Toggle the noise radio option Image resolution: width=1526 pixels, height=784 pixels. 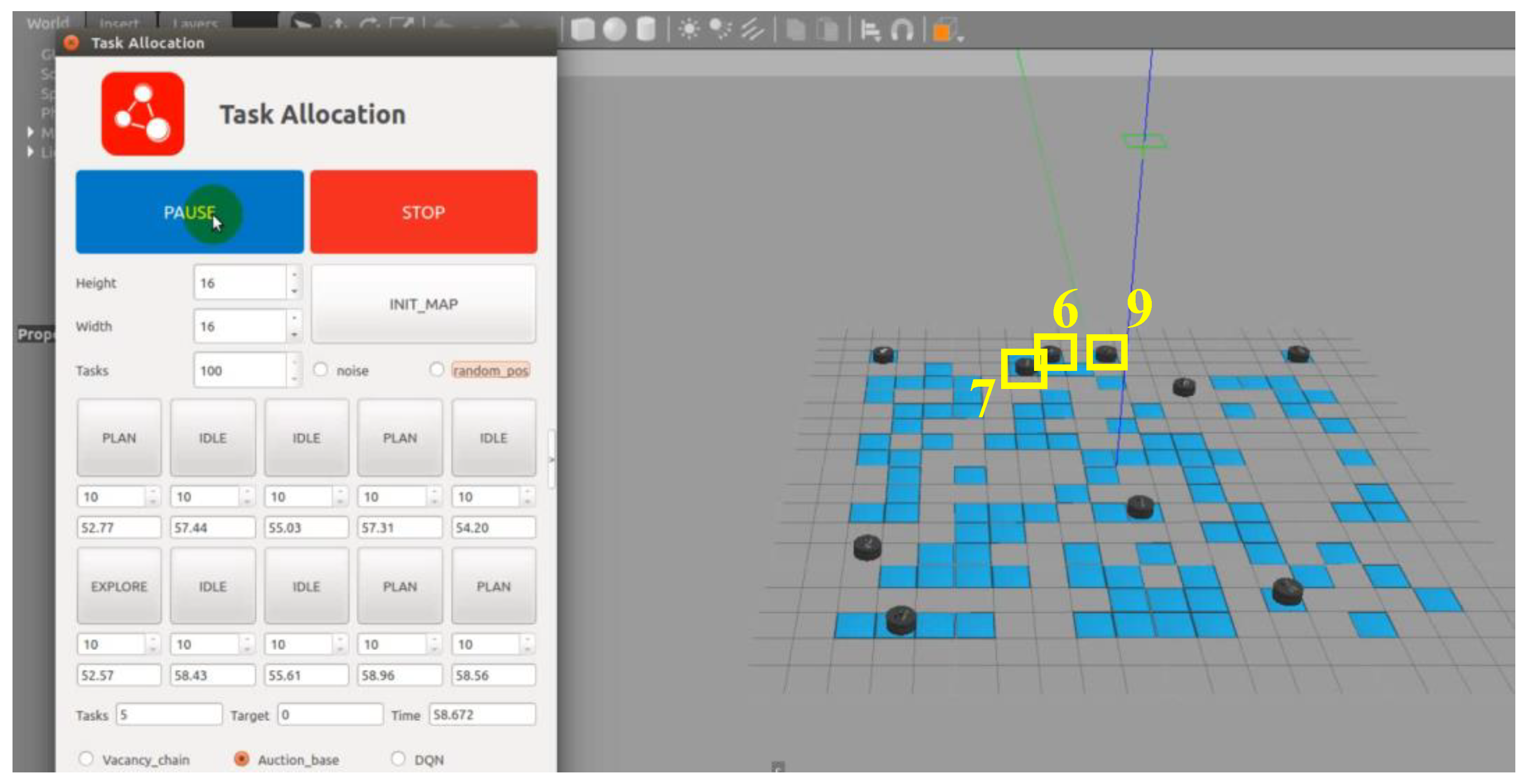point(320,370)
